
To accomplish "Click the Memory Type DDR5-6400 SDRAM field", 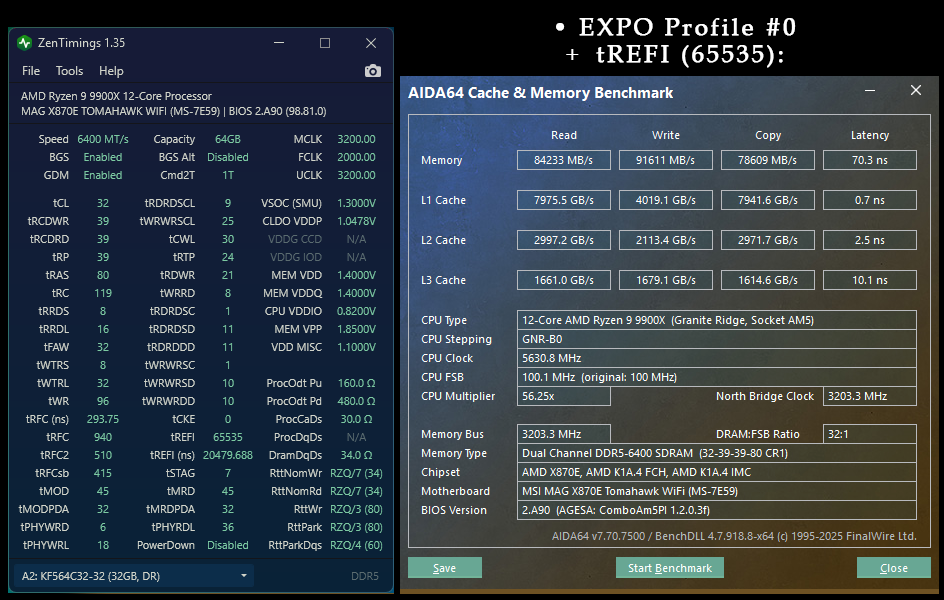I will (716, 453).
